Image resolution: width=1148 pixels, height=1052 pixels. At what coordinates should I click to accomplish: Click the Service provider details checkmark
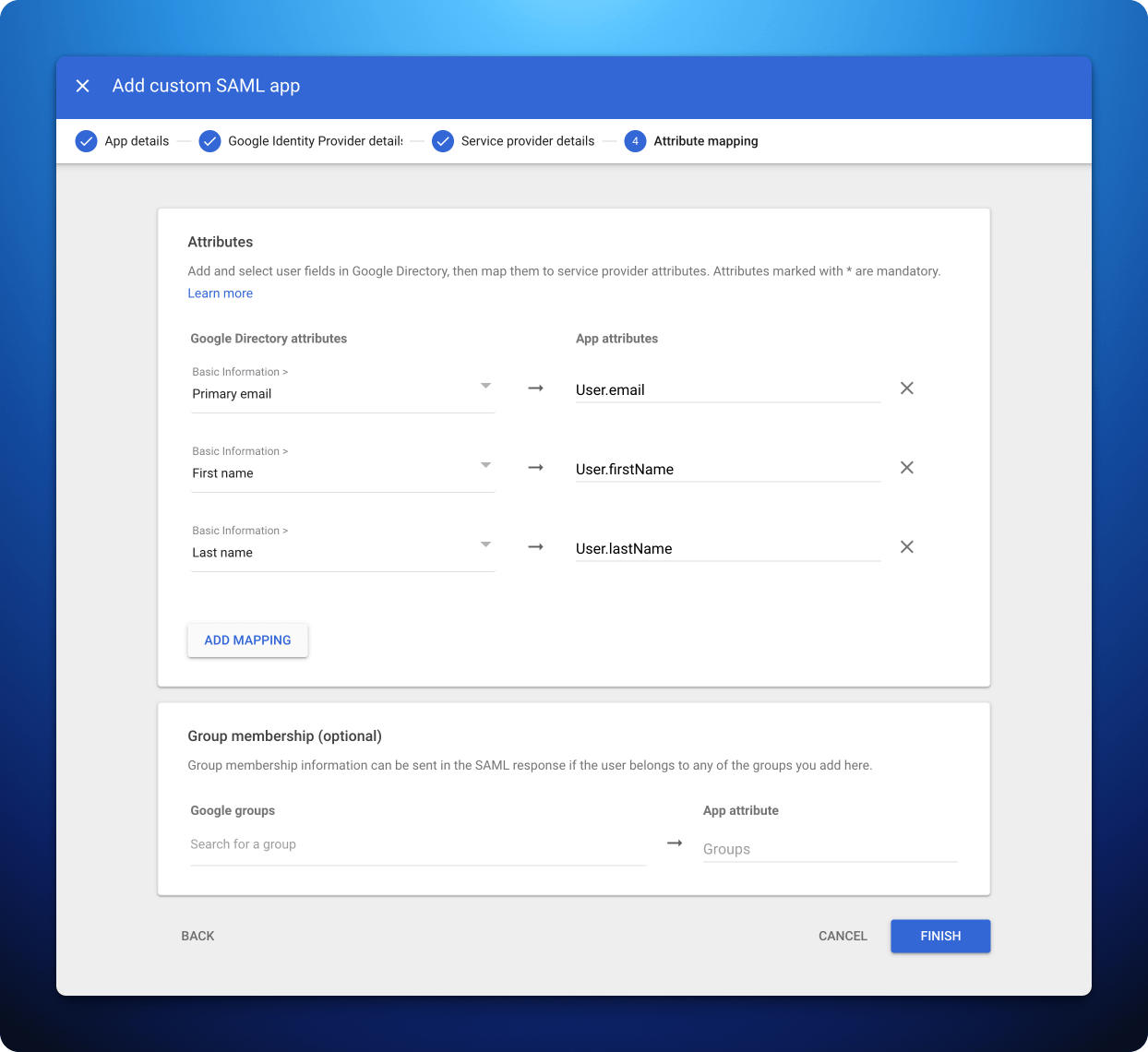coord(443,140)
